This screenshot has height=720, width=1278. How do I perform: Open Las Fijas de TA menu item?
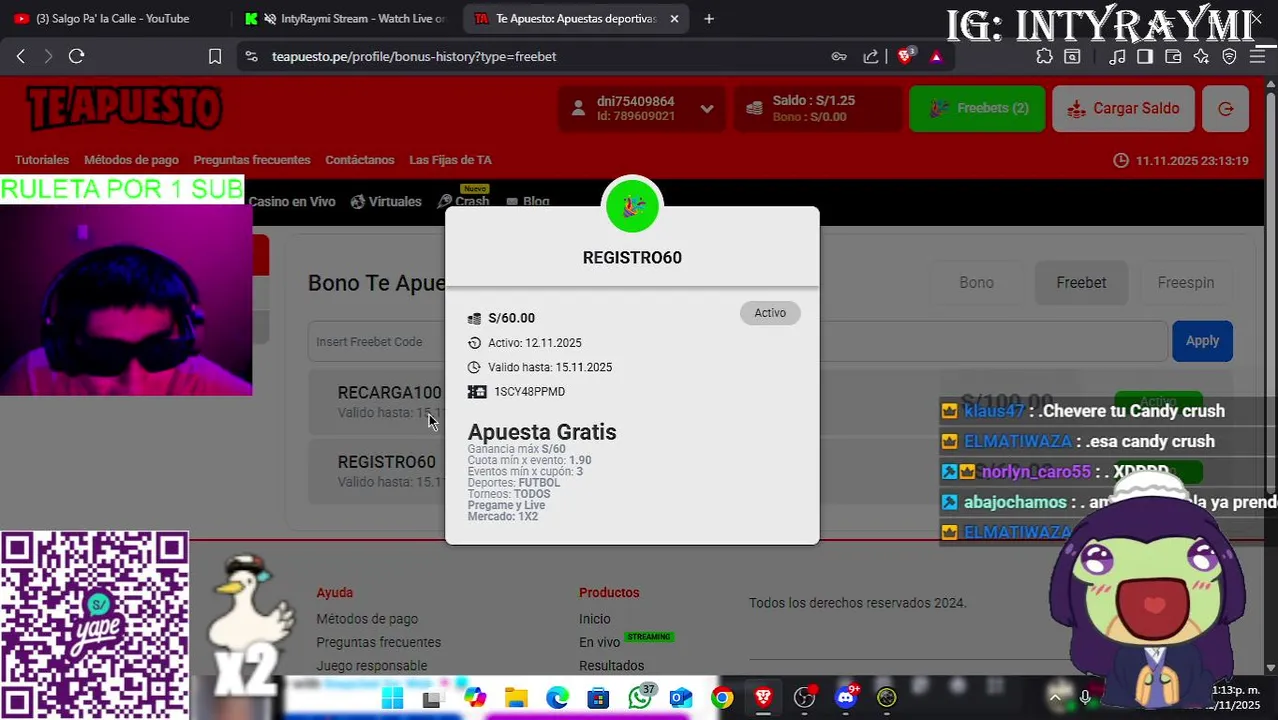click(450, 160)
